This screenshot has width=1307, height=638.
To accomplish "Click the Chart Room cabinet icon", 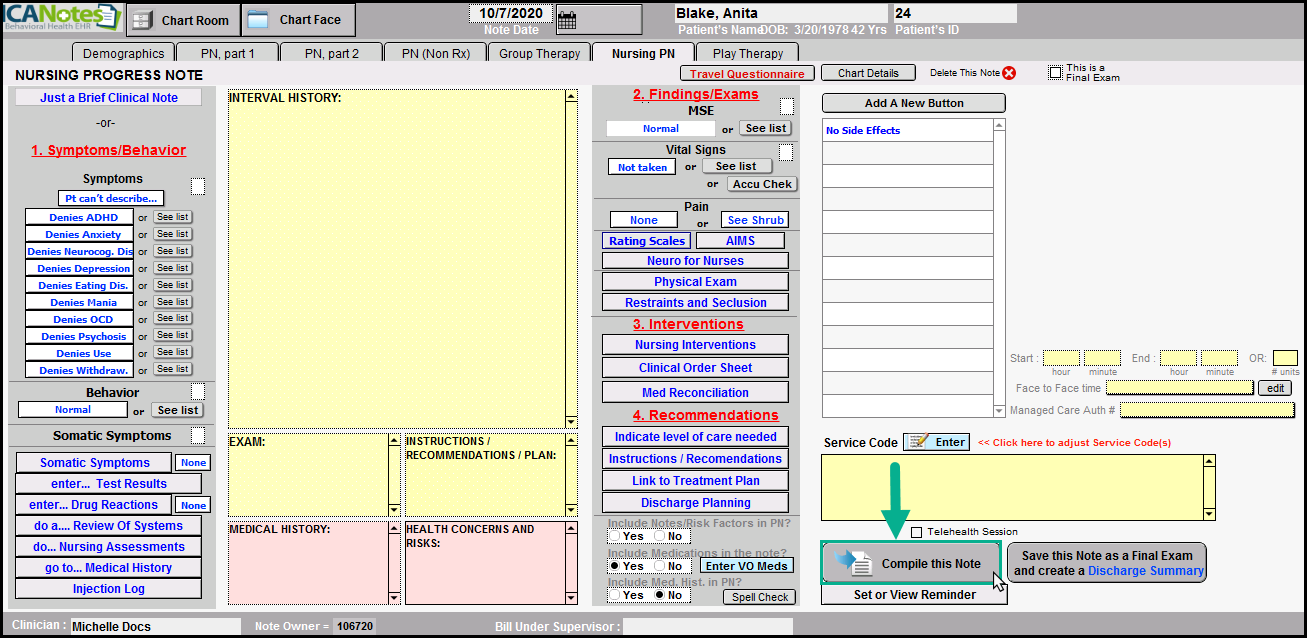I will [143, 20].
